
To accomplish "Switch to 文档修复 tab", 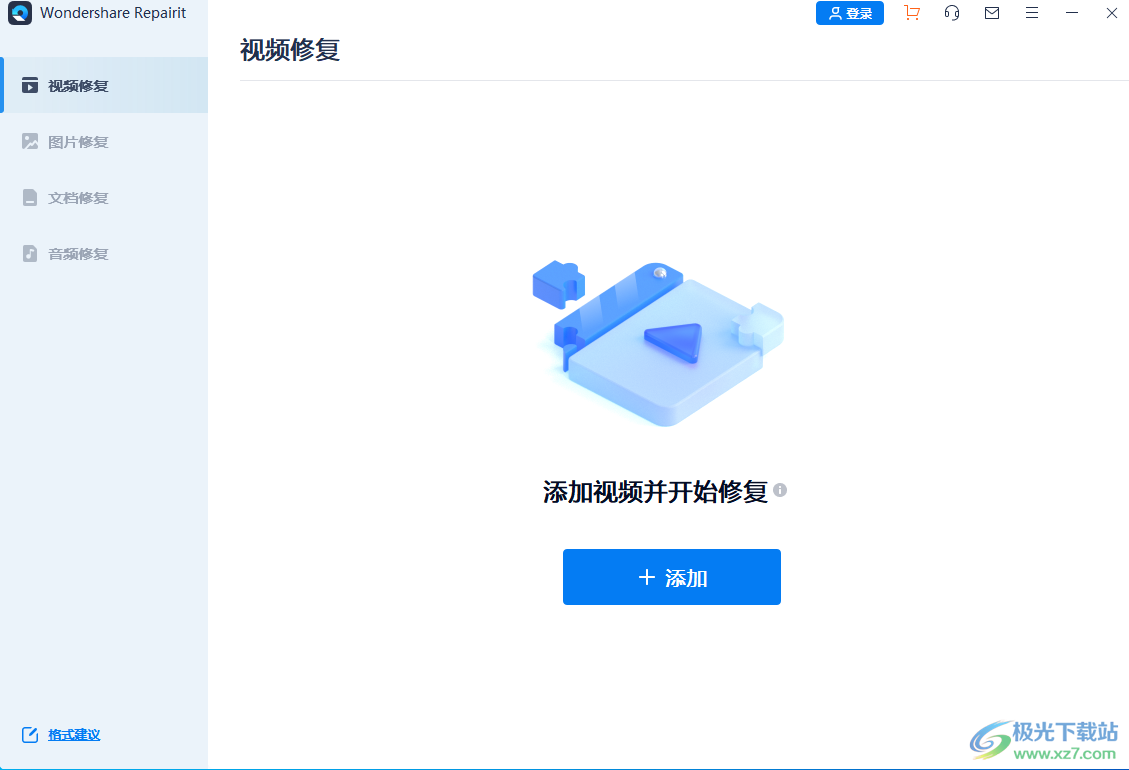I will tap(104, 197).
